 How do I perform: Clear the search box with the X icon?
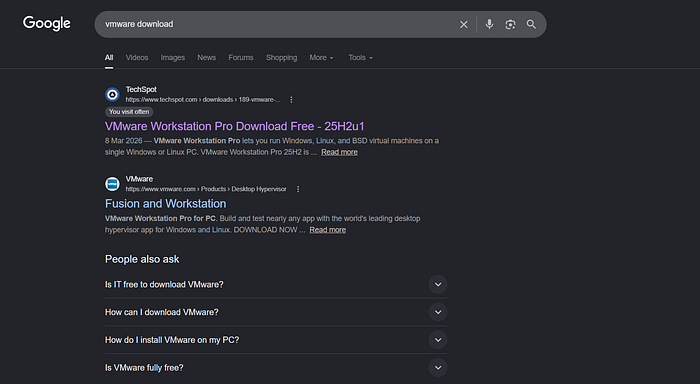pos(464,25)
